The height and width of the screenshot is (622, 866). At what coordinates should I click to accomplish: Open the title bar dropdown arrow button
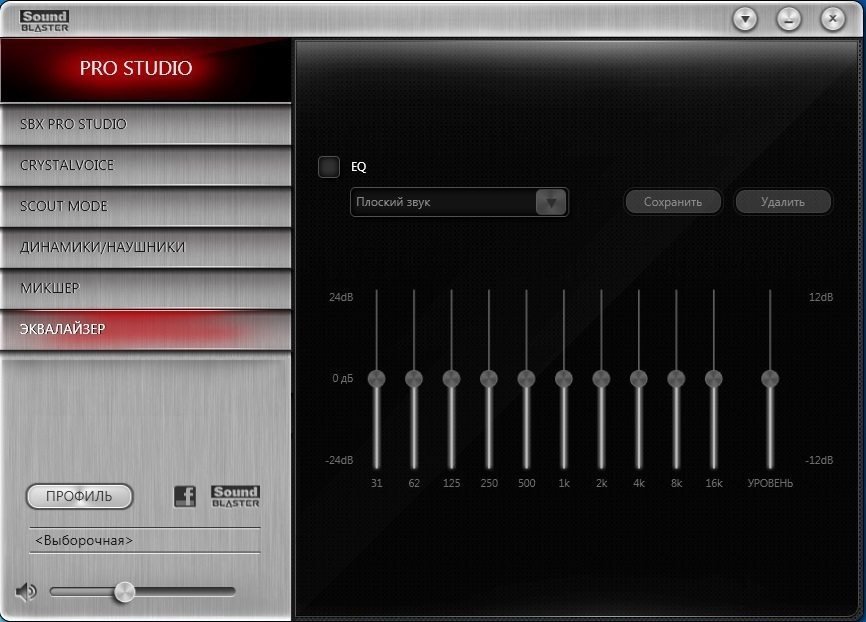pos(745,19)
